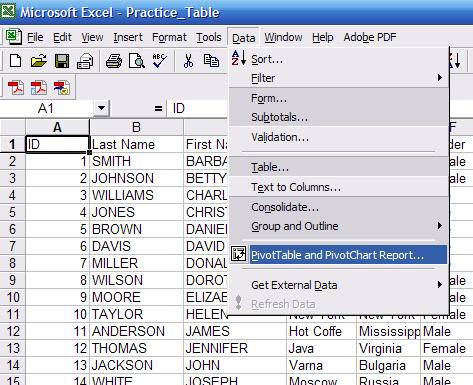Viewport: 473px width, 385px height.
Task: Open the File menu
Action: point(35,37)
